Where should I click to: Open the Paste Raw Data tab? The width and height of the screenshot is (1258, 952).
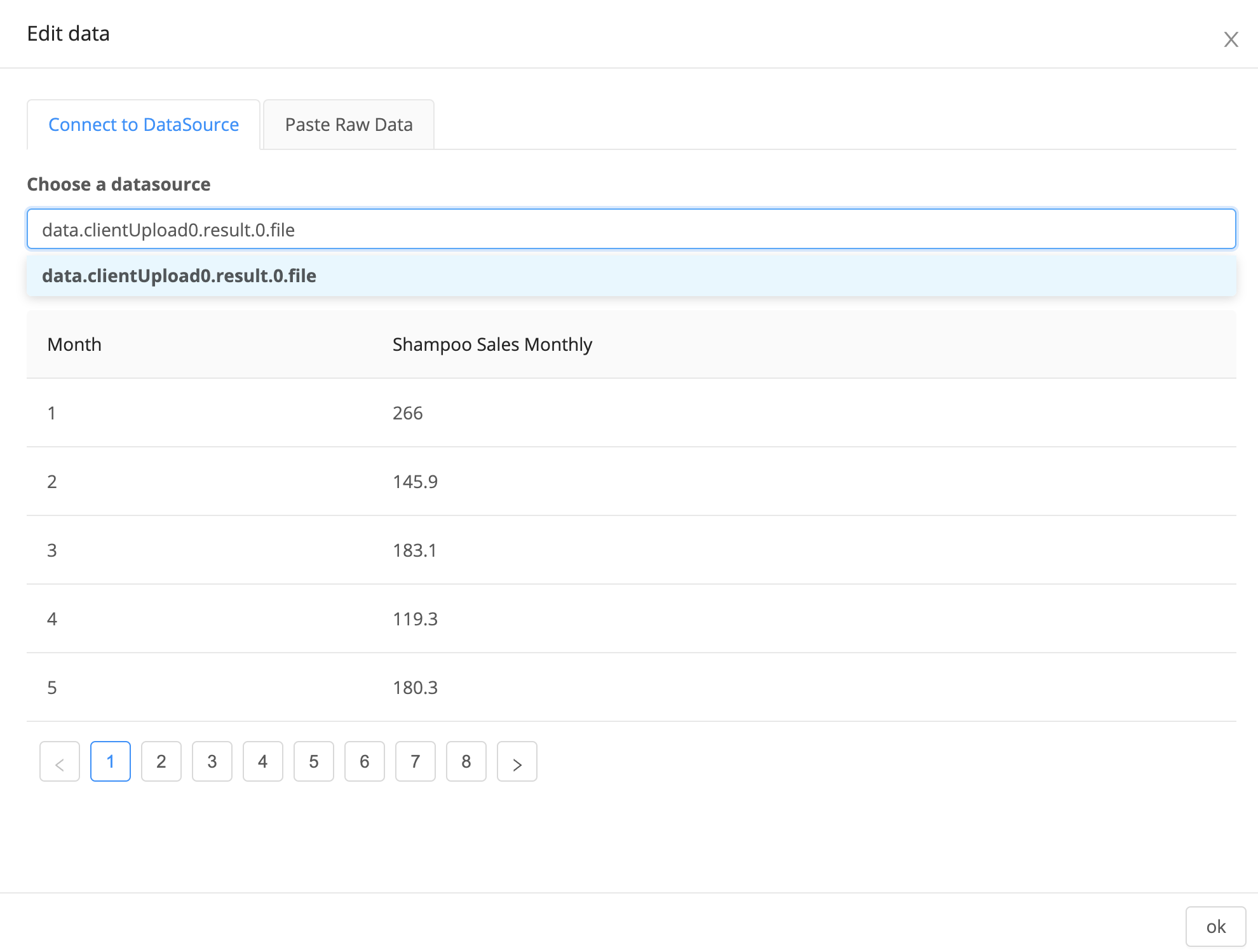click(349, 125)
